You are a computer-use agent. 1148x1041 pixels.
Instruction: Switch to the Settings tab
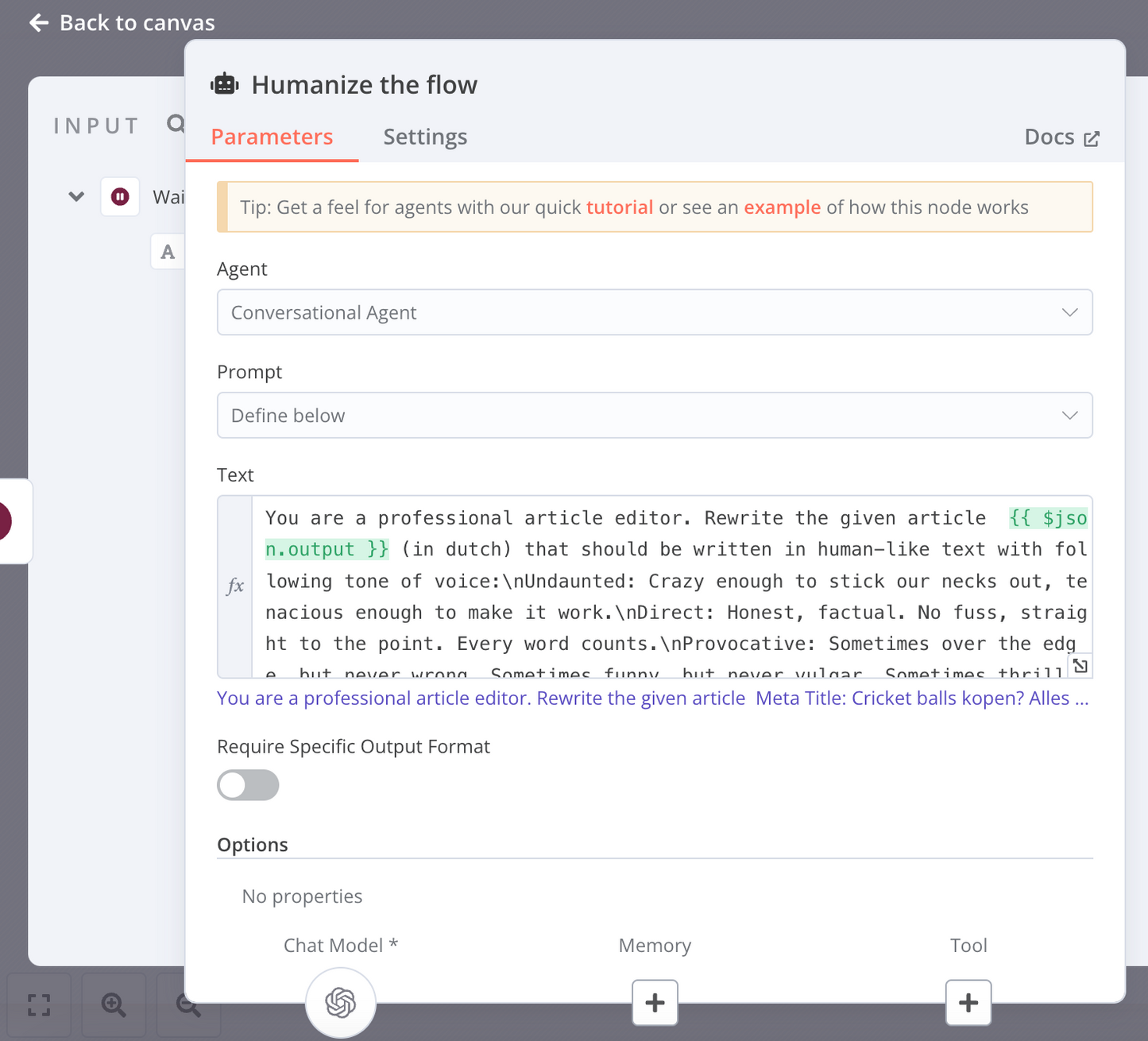tap(425, 137)
